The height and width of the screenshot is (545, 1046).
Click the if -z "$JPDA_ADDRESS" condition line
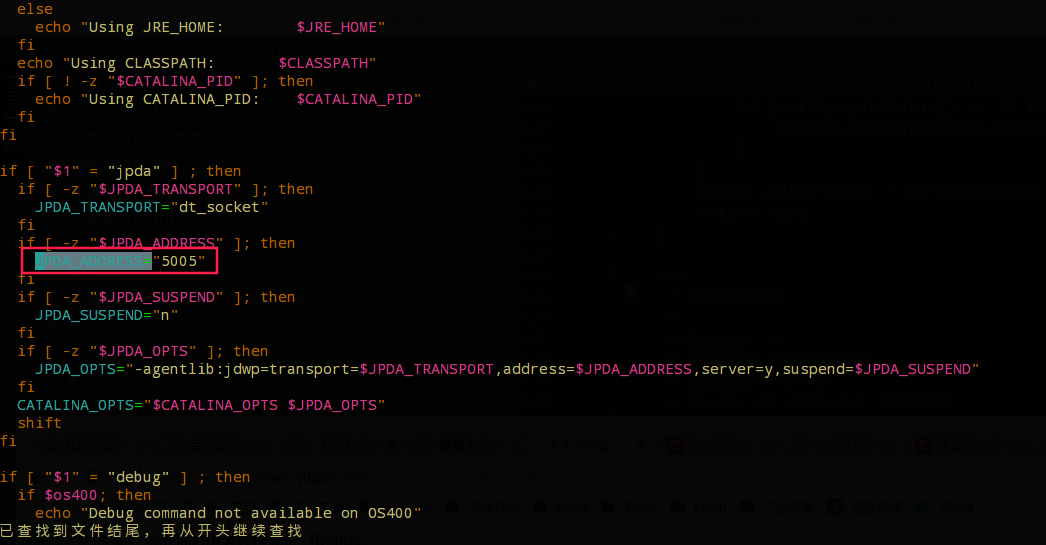point(156,243)
